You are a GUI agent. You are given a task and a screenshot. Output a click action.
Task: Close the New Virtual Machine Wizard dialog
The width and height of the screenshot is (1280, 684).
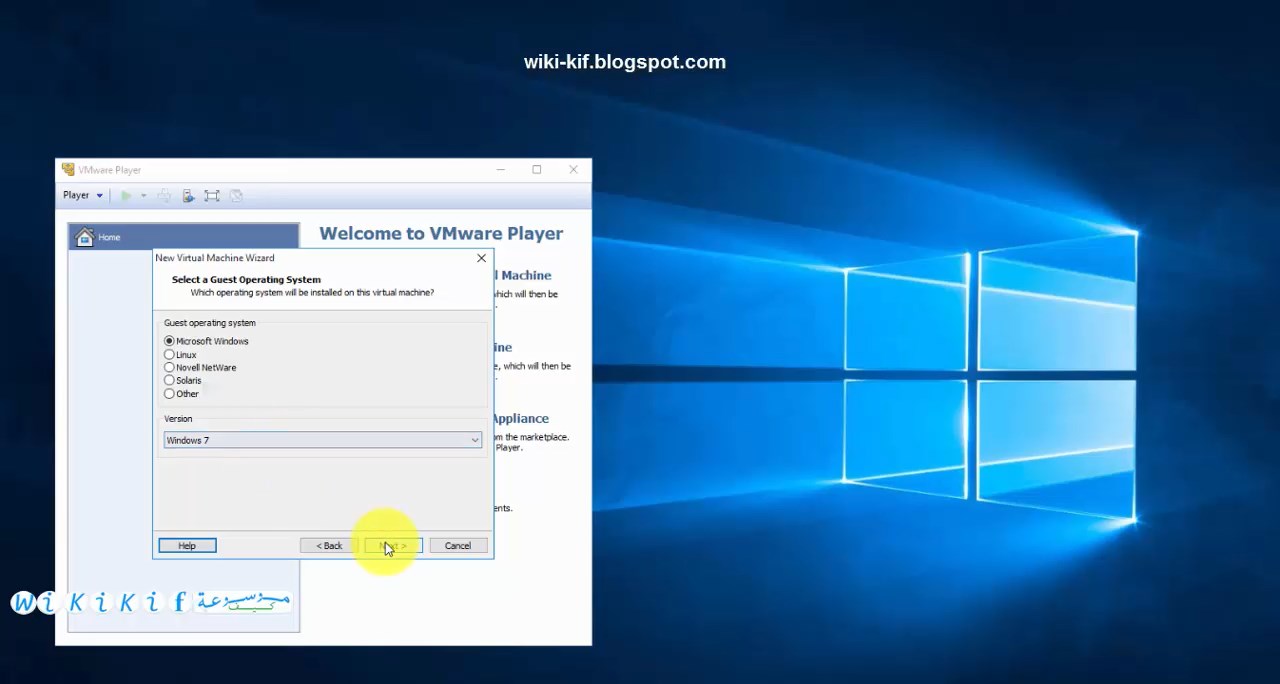click(481, 258)
